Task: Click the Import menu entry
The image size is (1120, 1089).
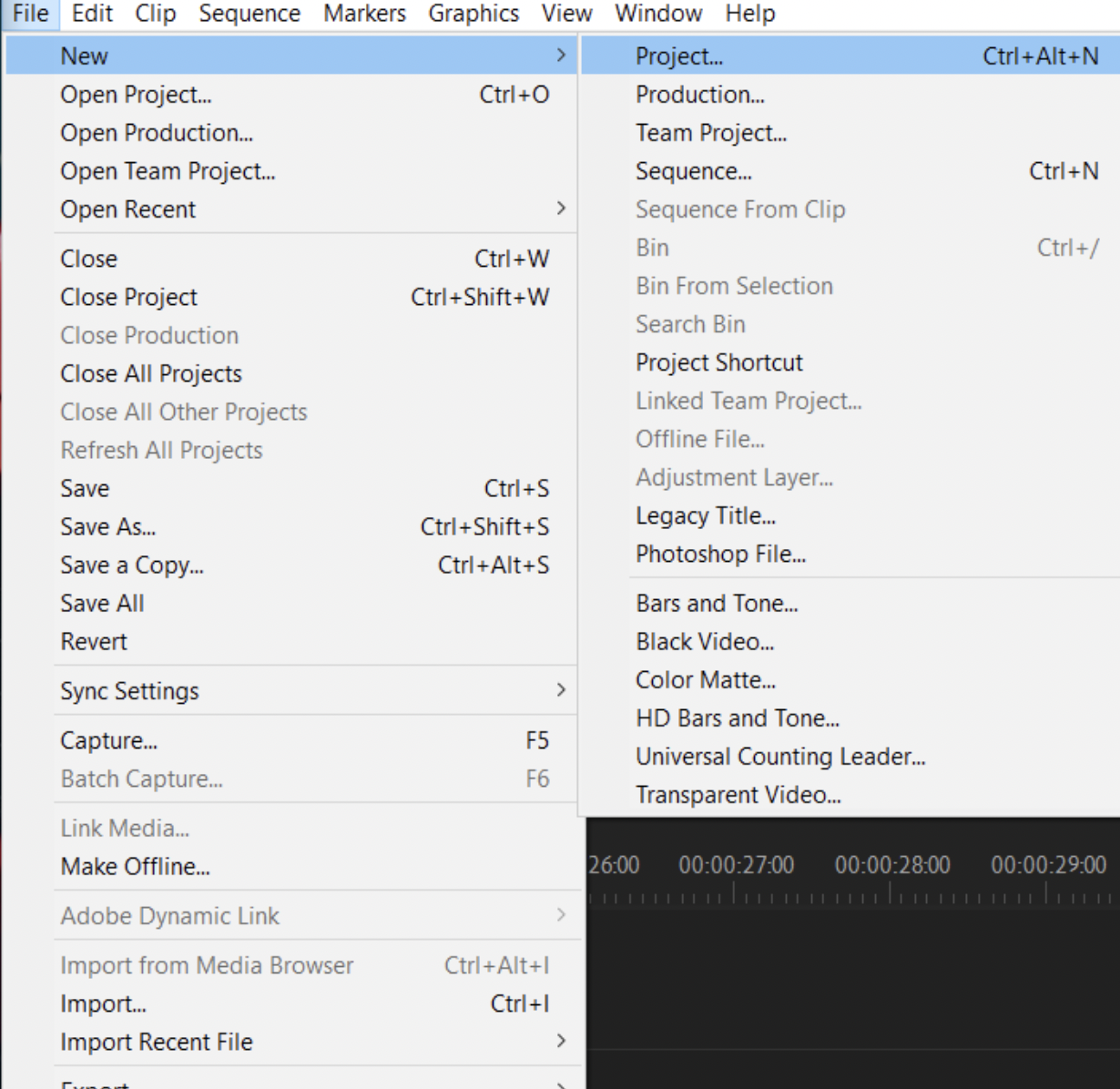Action: (x=291, y=1003)
